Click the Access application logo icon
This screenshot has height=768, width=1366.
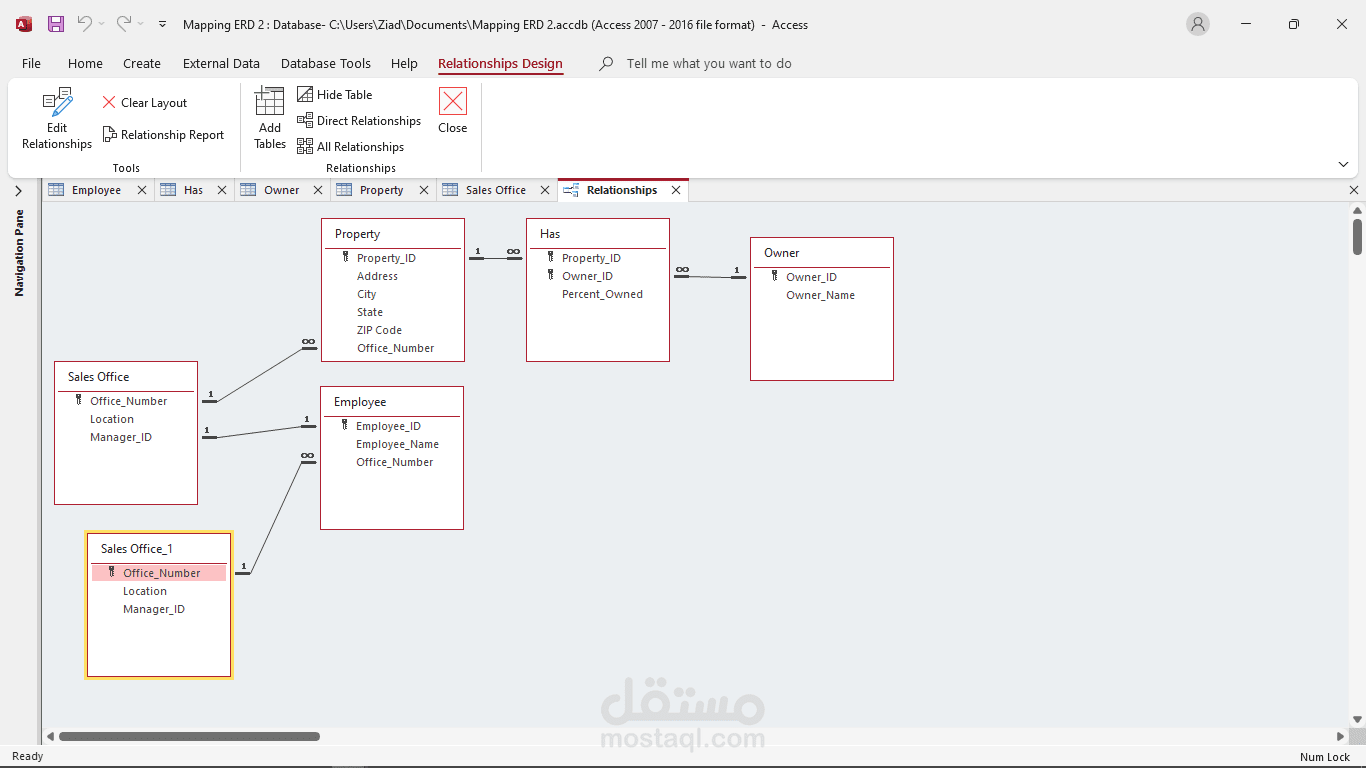24,24
